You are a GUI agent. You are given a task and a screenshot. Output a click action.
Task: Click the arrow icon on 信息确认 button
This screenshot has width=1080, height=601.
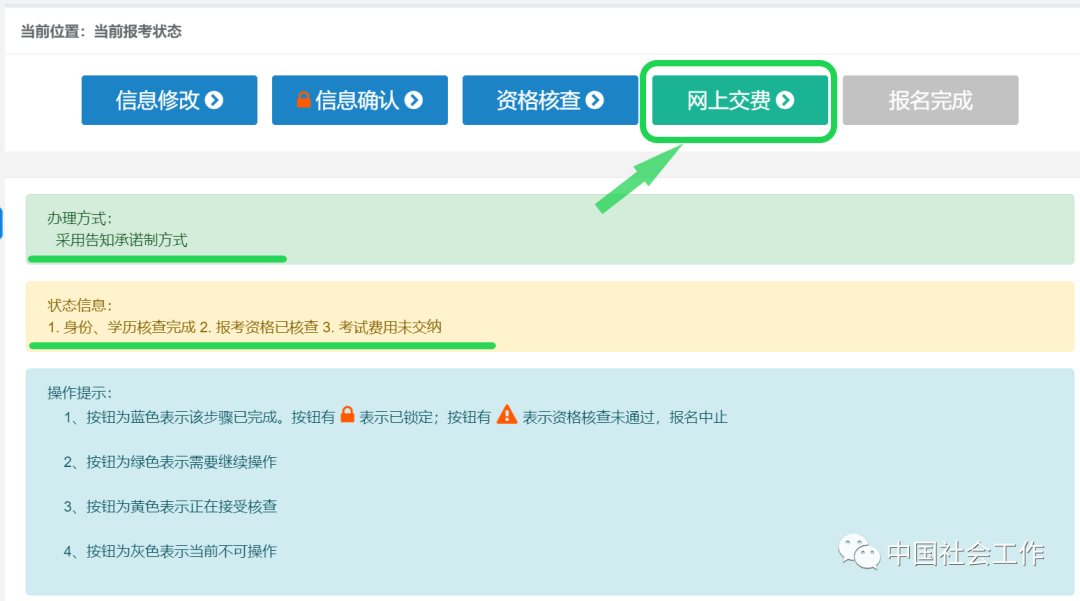tap(413, 100)
